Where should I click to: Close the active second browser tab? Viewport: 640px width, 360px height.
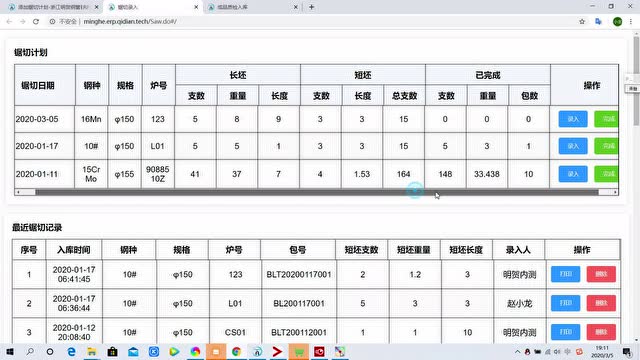pos(196,7)
